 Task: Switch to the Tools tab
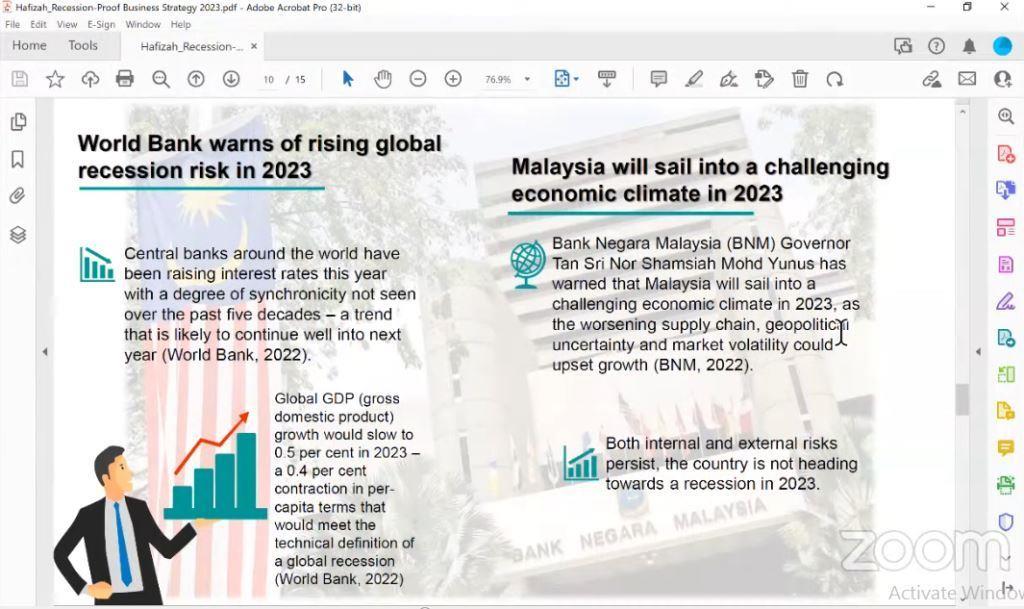83,46
